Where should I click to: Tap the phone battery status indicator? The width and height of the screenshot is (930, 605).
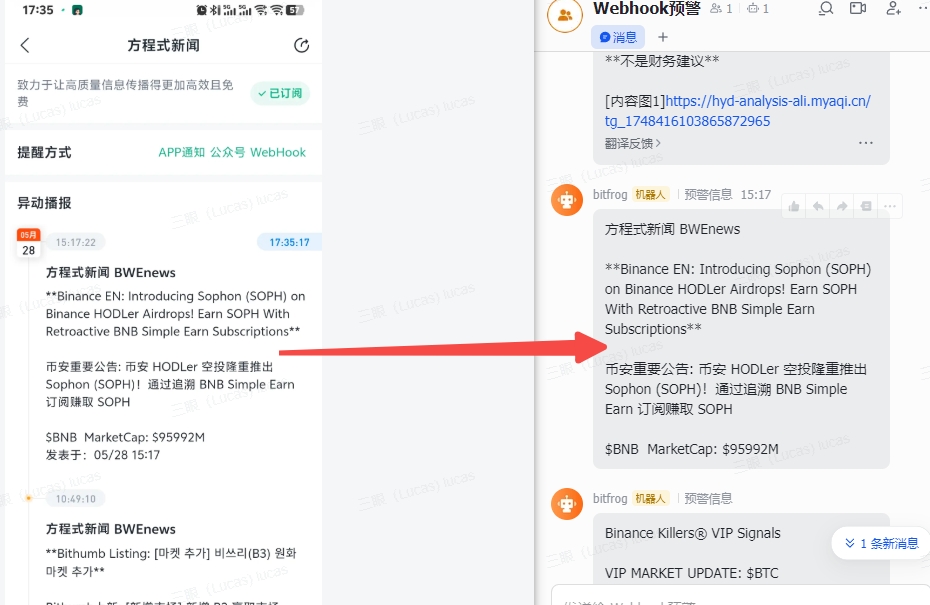(295, 10)
